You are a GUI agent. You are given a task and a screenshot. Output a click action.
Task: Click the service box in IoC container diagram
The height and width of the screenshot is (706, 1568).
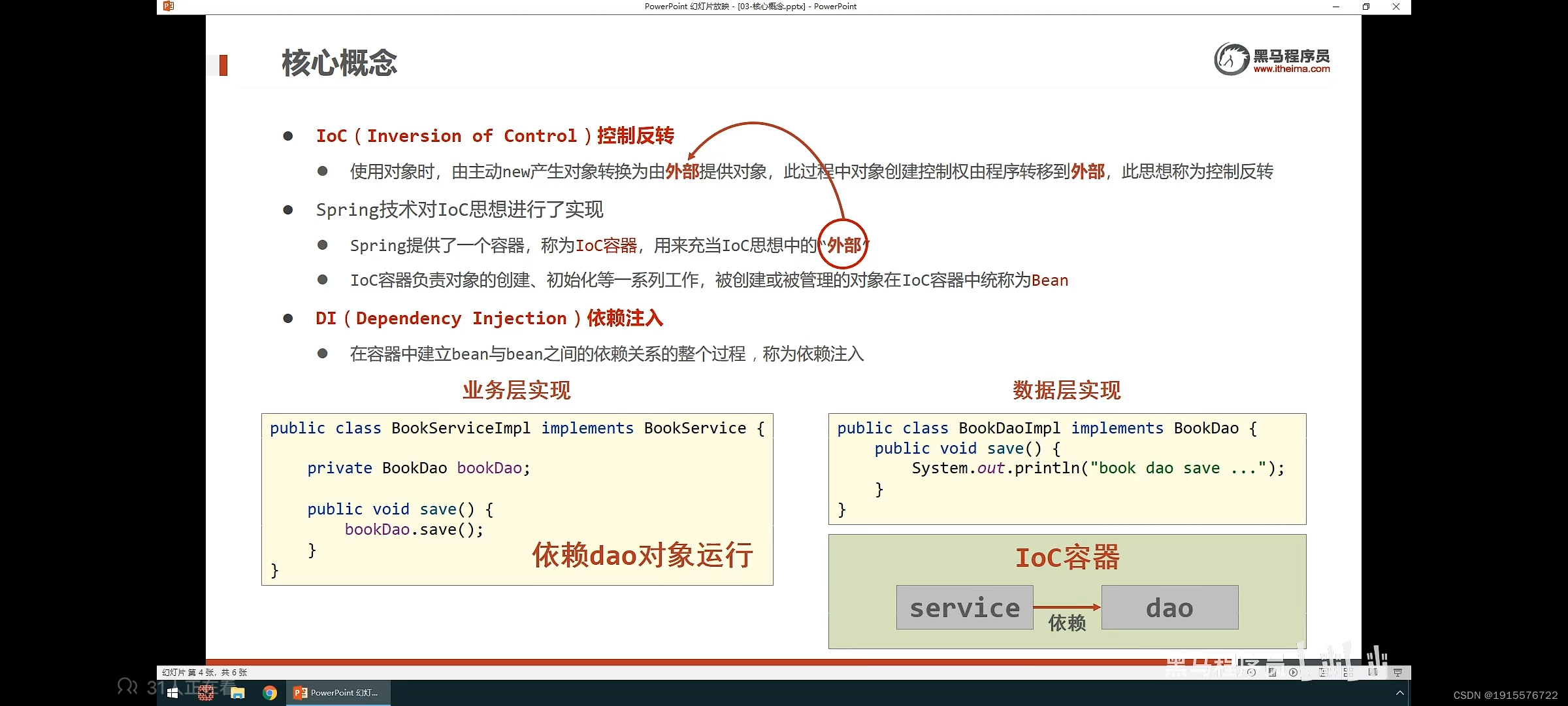pos(964,607)
